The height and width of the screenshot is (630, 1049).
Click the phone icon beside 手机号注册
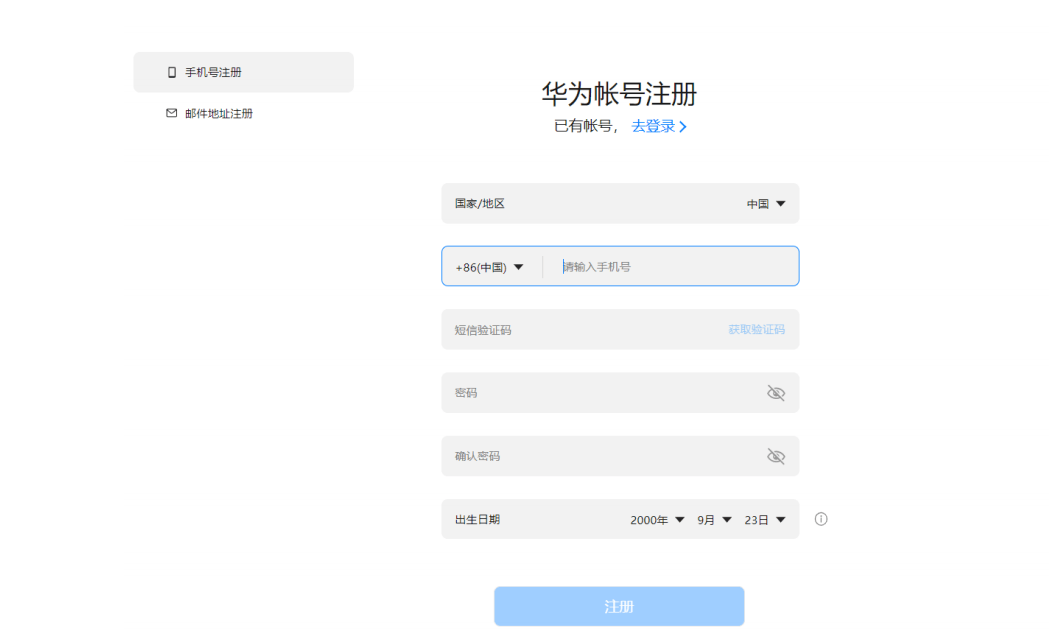170,71
